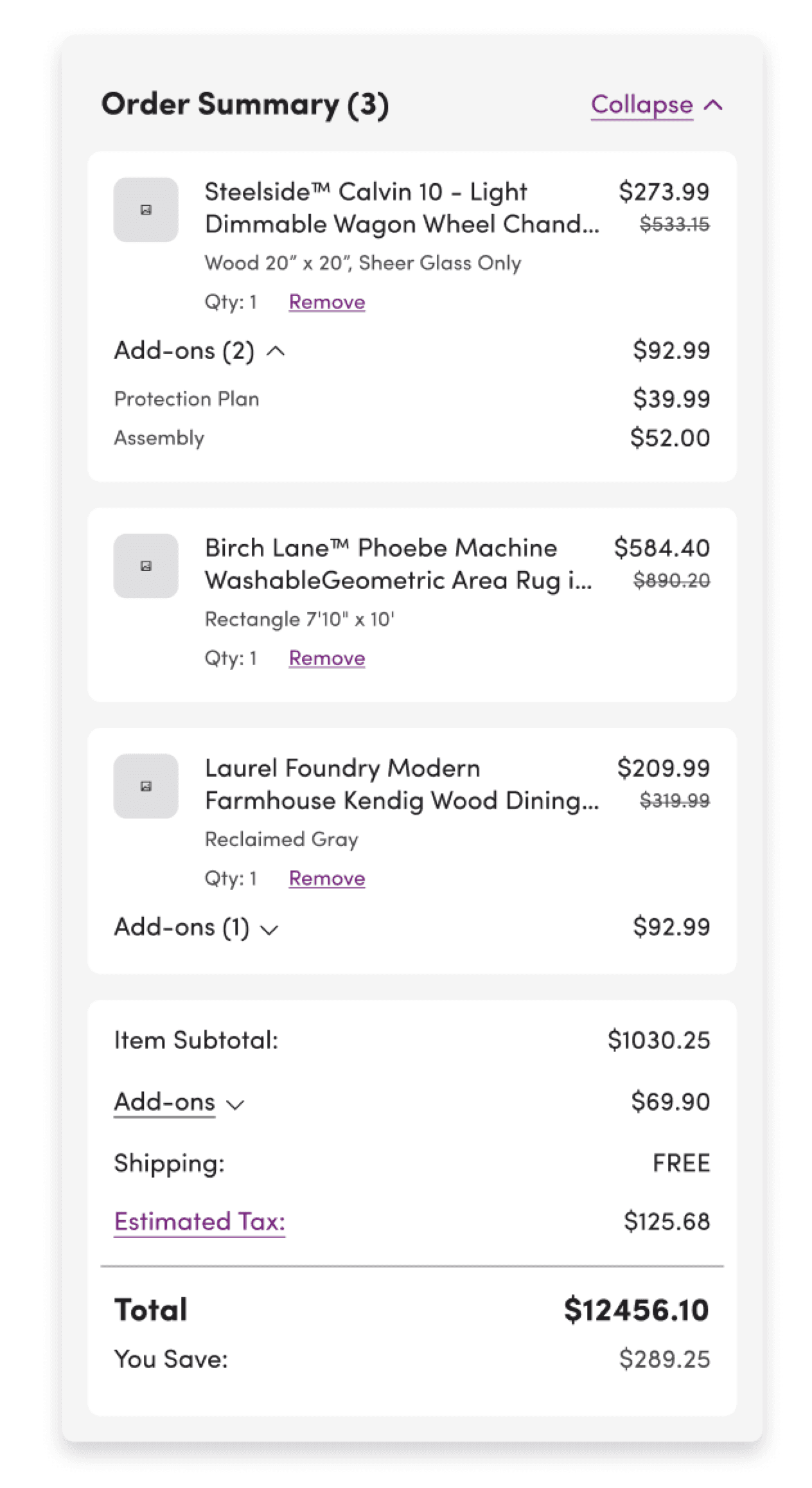Click the Assembly add-on row
This screenshot has width=812, height=1488.
pyautogui.click(x=412, y=438)
